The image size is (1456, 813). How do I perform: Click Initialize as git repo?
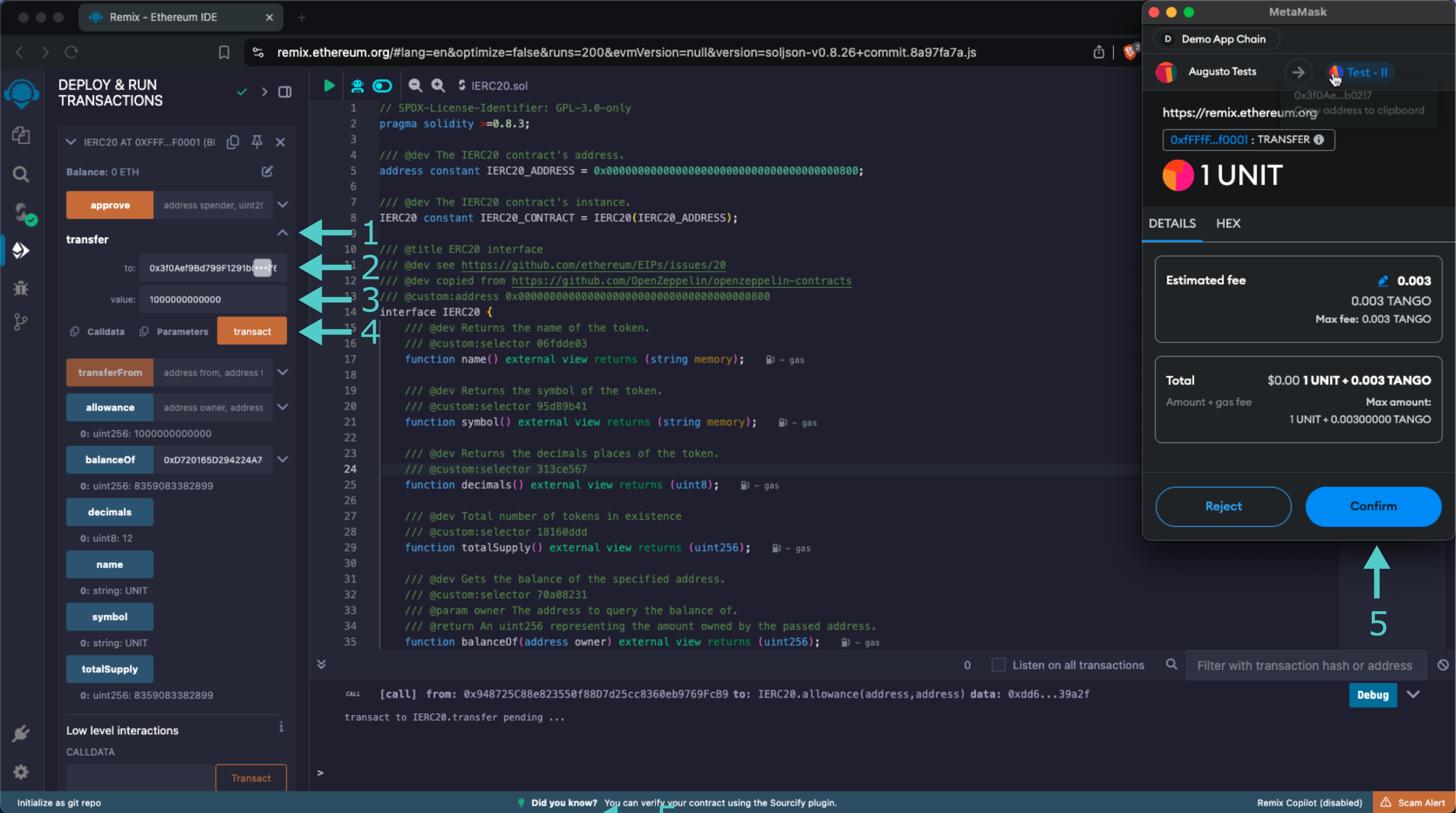(x=59, y=803)
